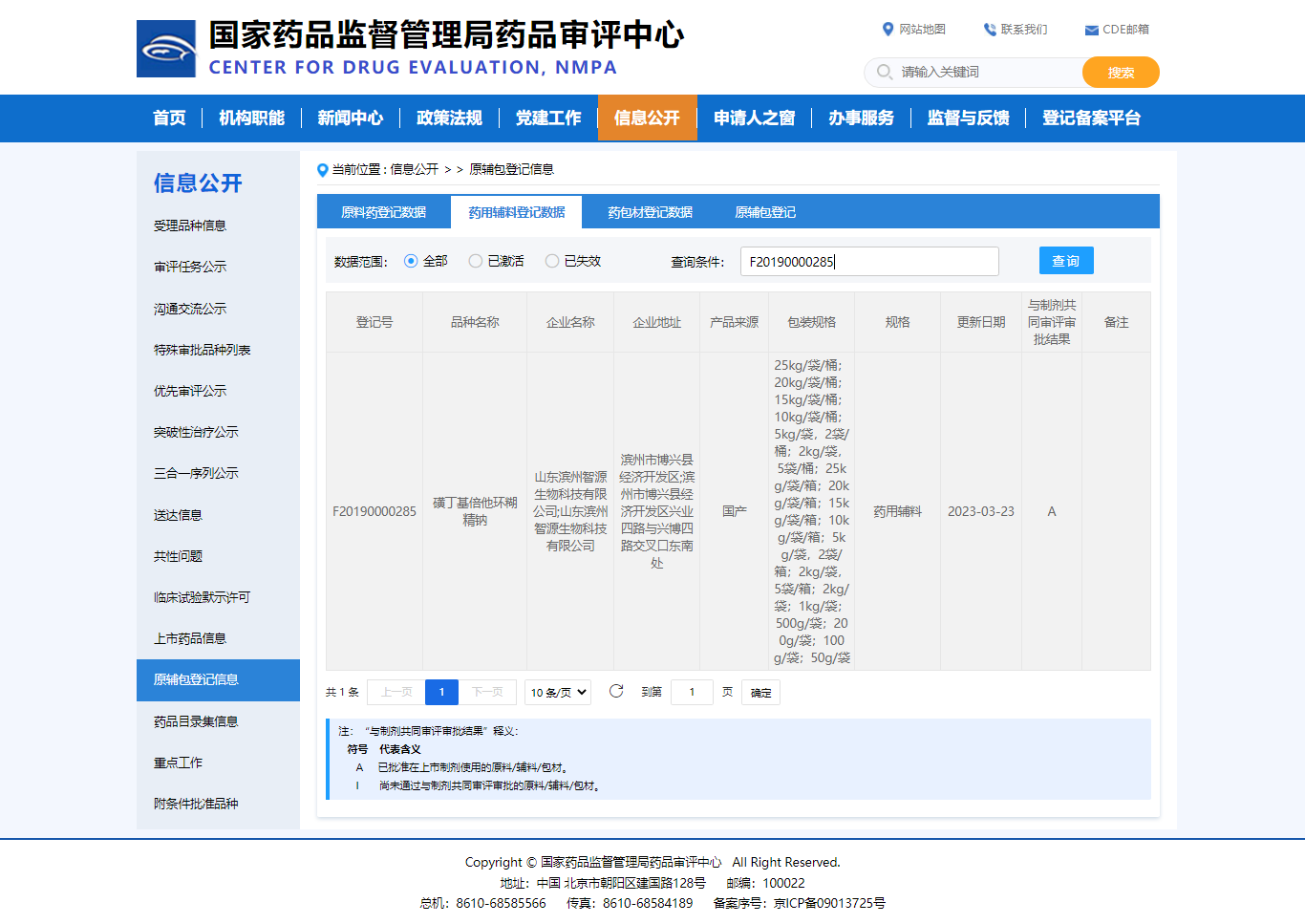Open the 登记备案平台 nav menu
The image size is (1305, 924).
(1091, 118)
